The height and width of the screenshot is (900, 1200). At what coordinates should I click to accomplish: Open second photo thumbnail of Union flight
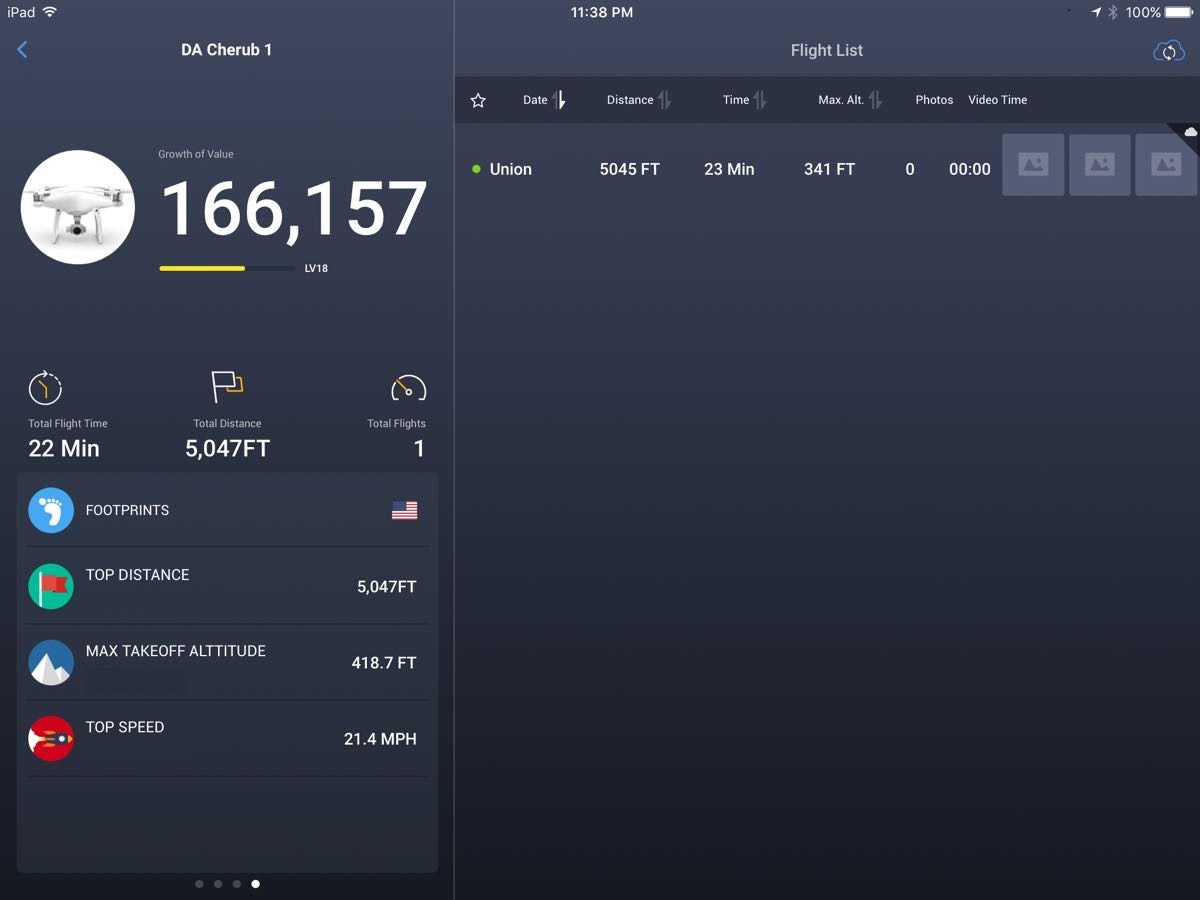pos(1100,165)
